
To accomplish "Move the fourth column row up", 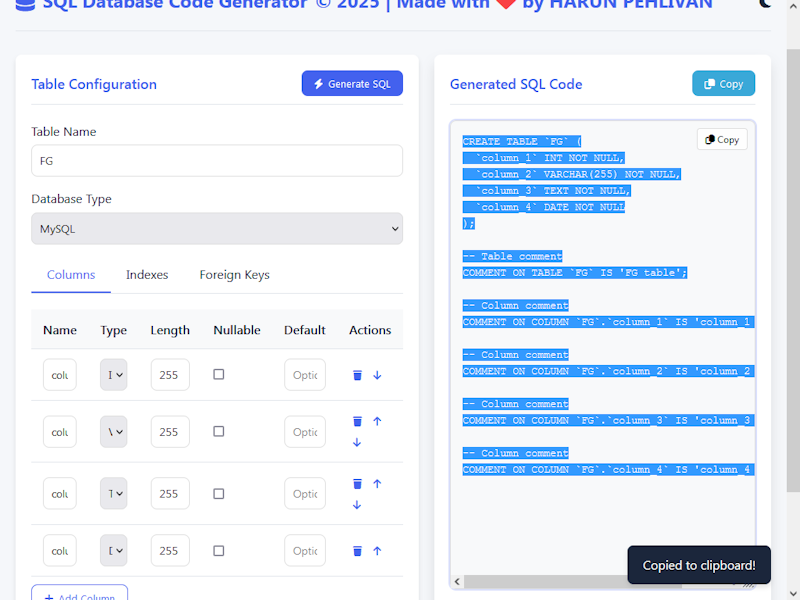I will point(377,550).
